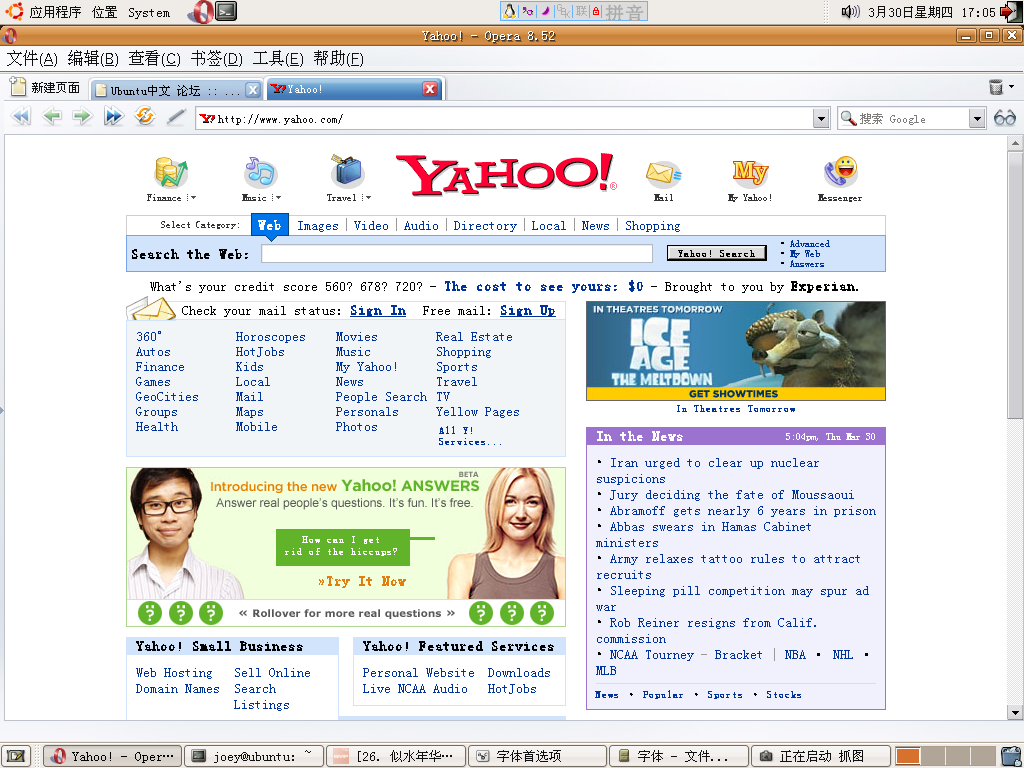Open the 文件 menu
Image resolution: width=1024 pixels, height=768 pixels.
[x=32, y=59]
